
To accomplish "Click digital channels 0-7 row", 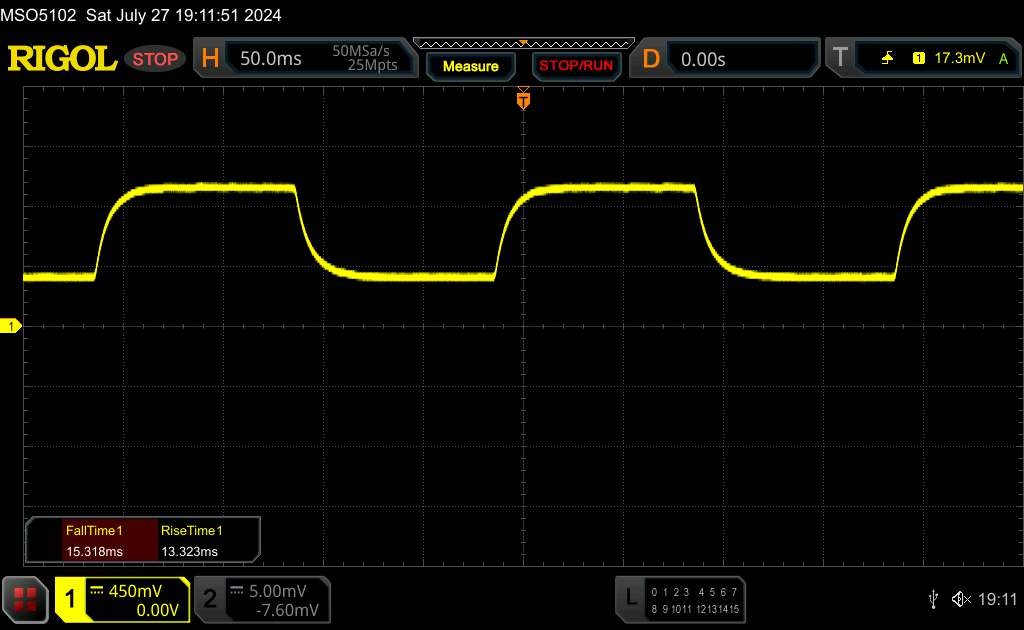I will click(694, 592).
